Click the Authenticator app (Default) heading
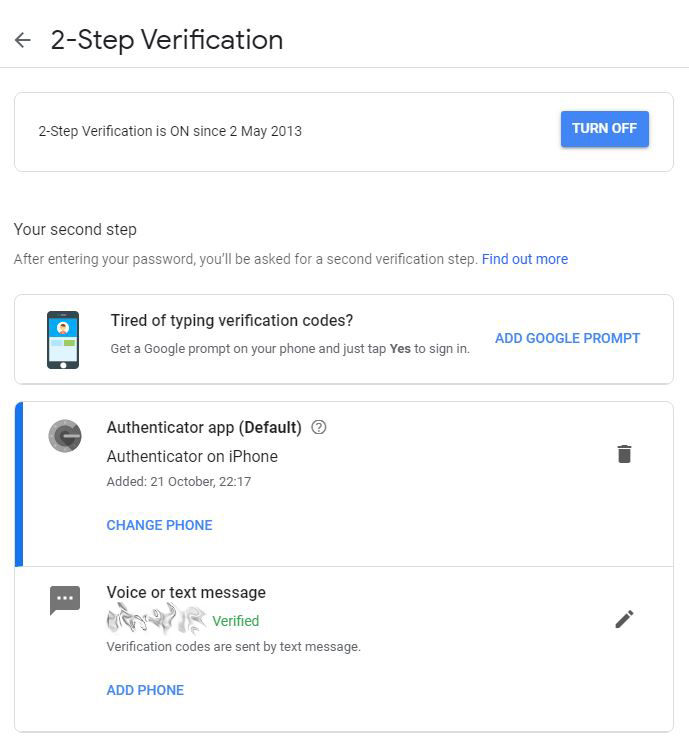689x748 pixels. [x=204, y=427]
